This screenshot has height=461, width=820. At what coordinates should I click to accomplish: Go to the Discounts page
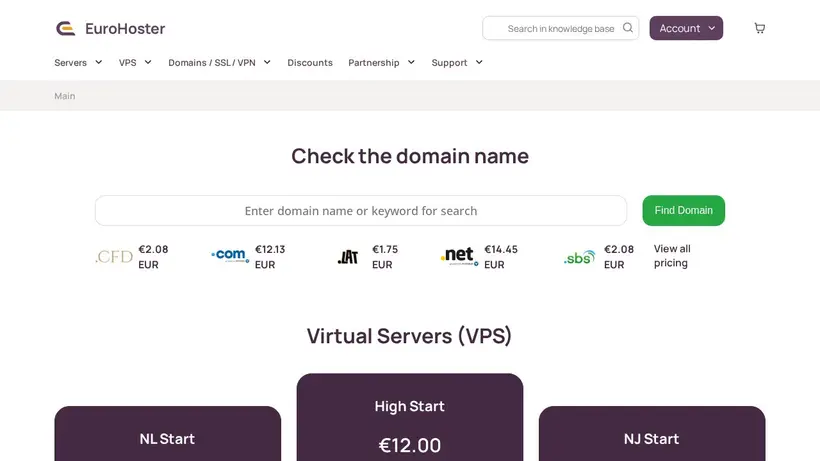(310, 63)
